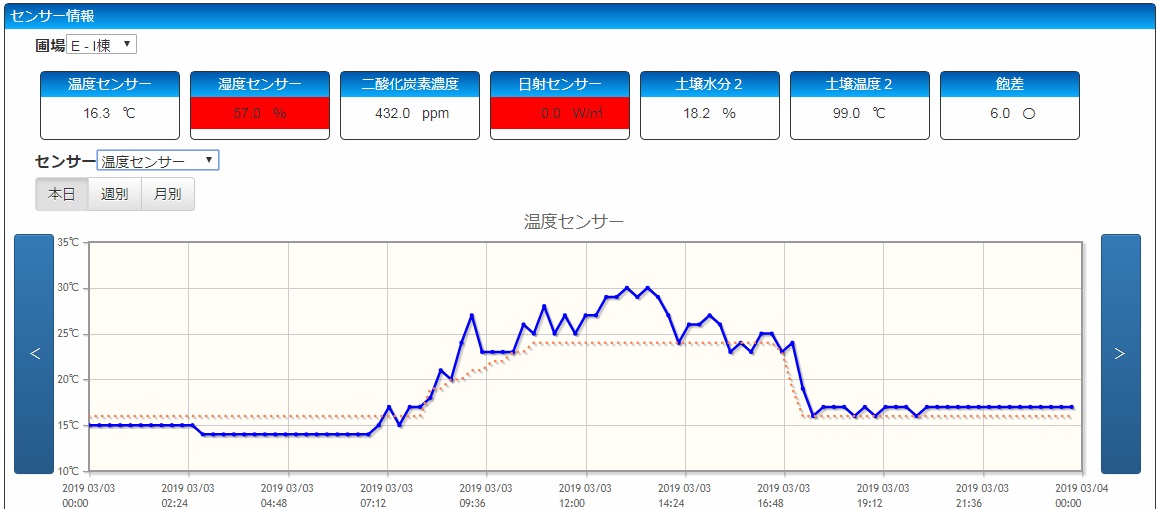Open the 圃場 field dropdown
The width and height of the screenshot is (1158, 509).
[101, 45]
